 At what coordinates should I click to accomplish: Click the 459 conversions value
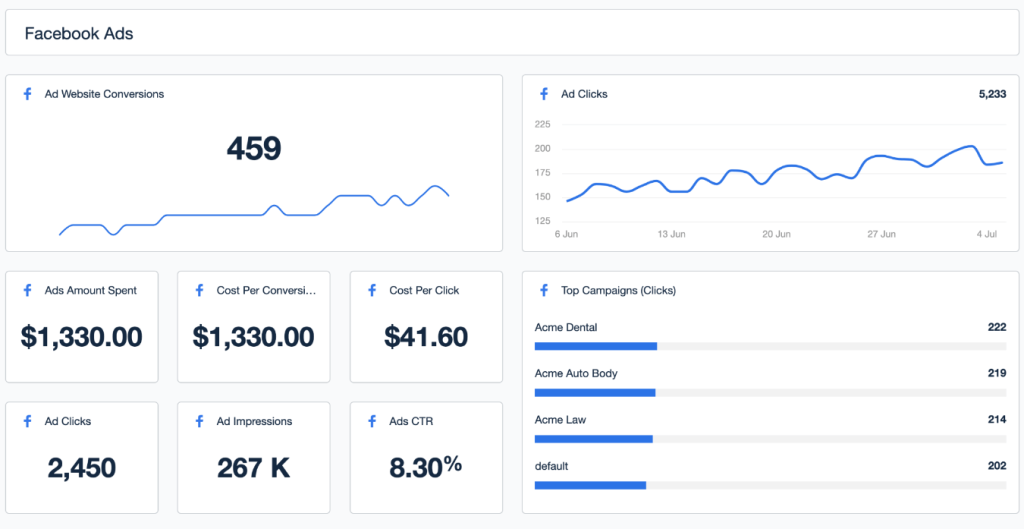point(254,148)
